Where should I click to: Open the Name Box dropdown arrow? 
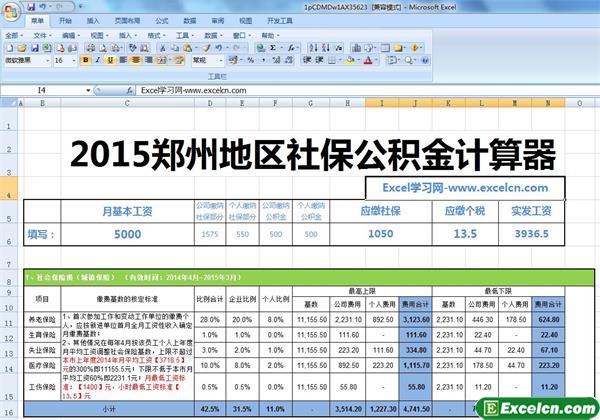[88, 90]
